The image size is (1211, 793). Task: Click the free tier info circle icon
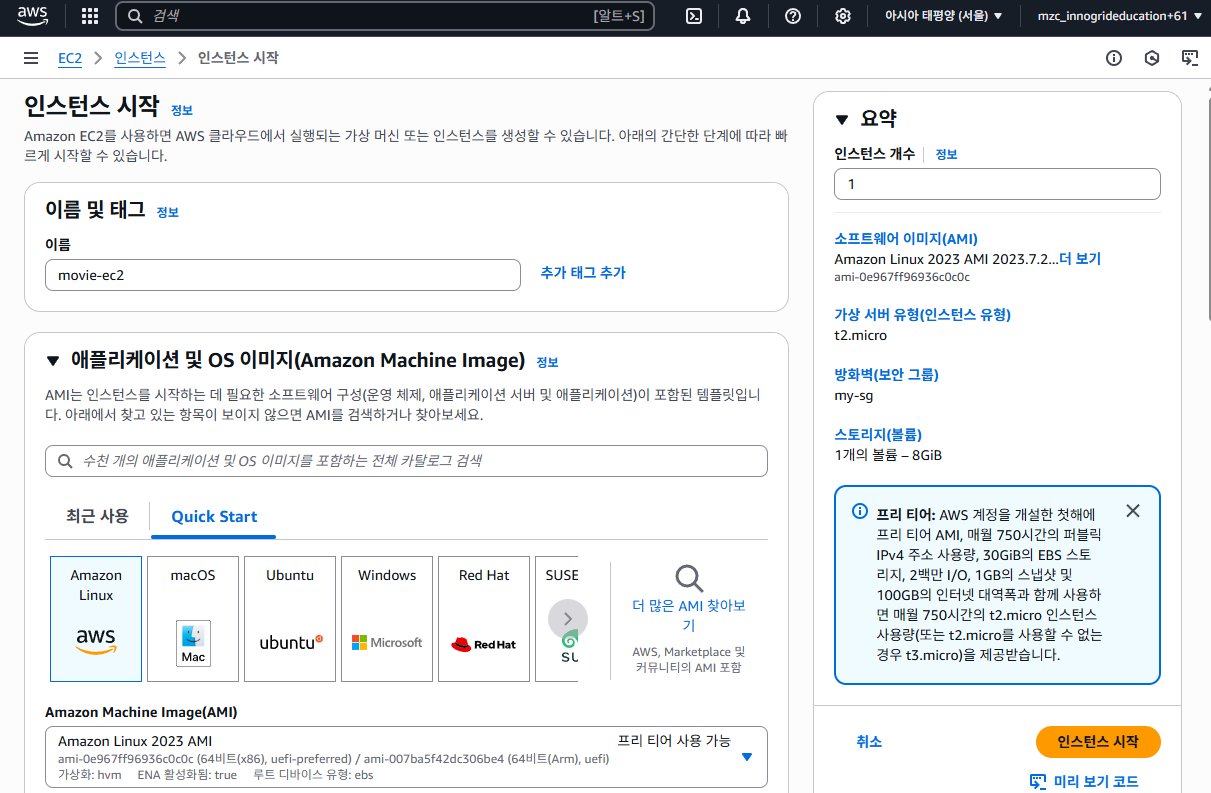pyautogui.click(x=860, y=511)
